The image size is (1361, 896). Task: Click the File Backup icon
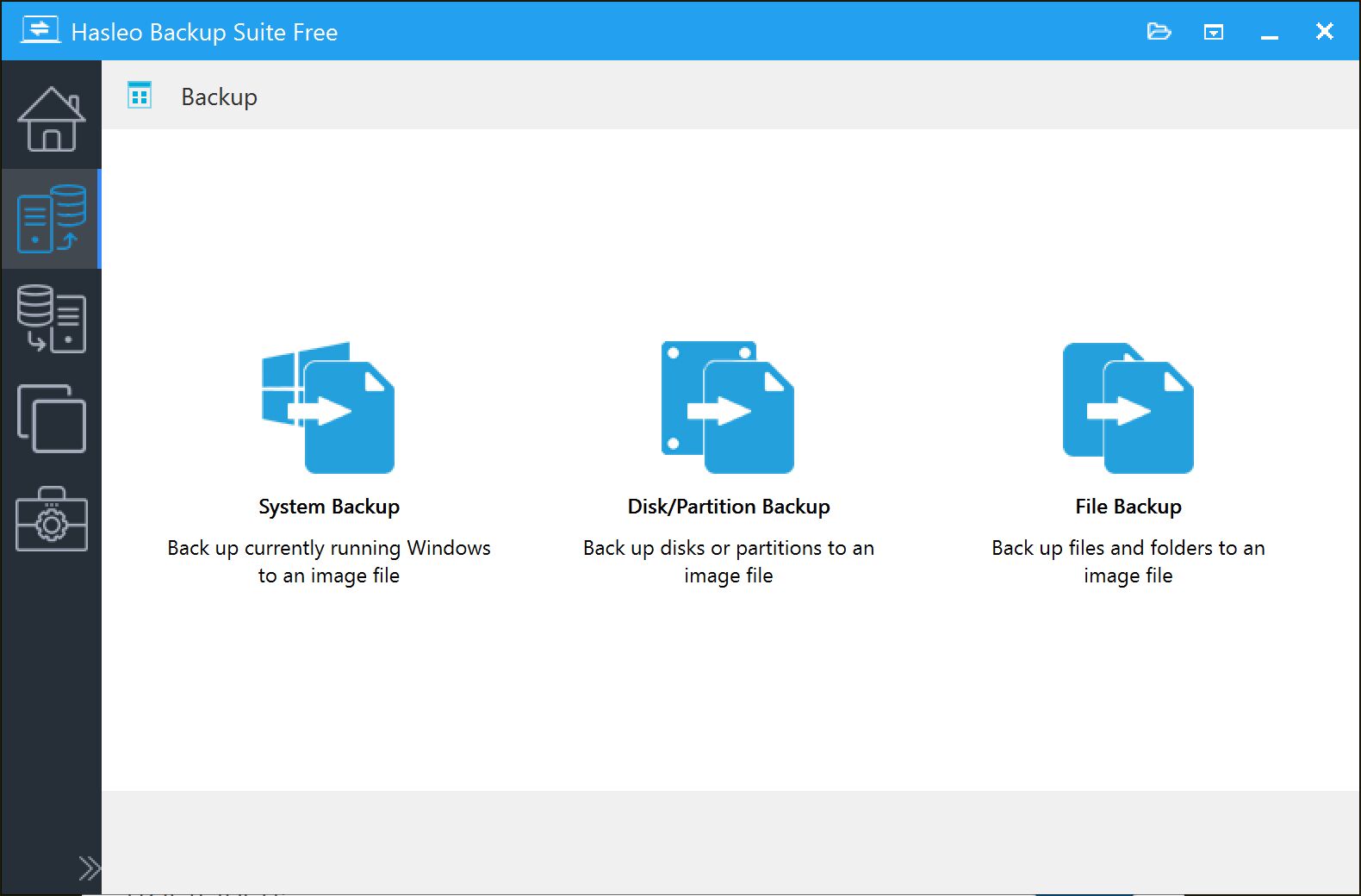(x=1128, y=408)
